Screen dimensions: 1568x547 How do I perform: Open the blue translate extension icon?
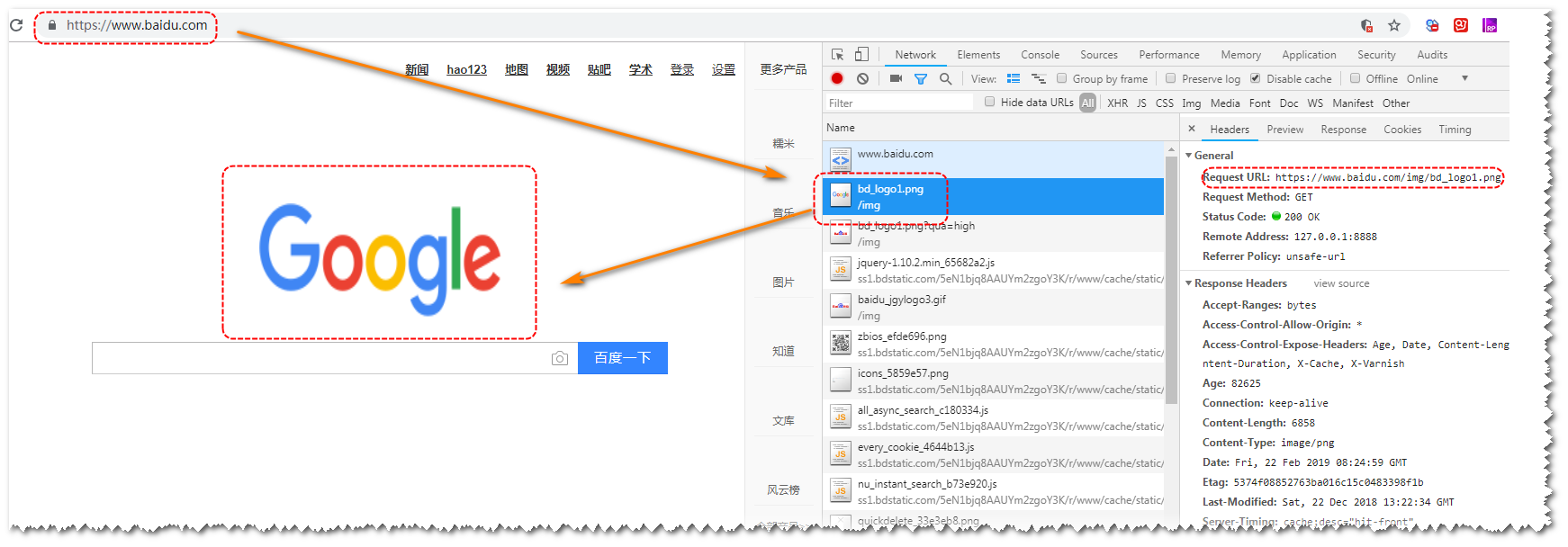coord(1432,25)
